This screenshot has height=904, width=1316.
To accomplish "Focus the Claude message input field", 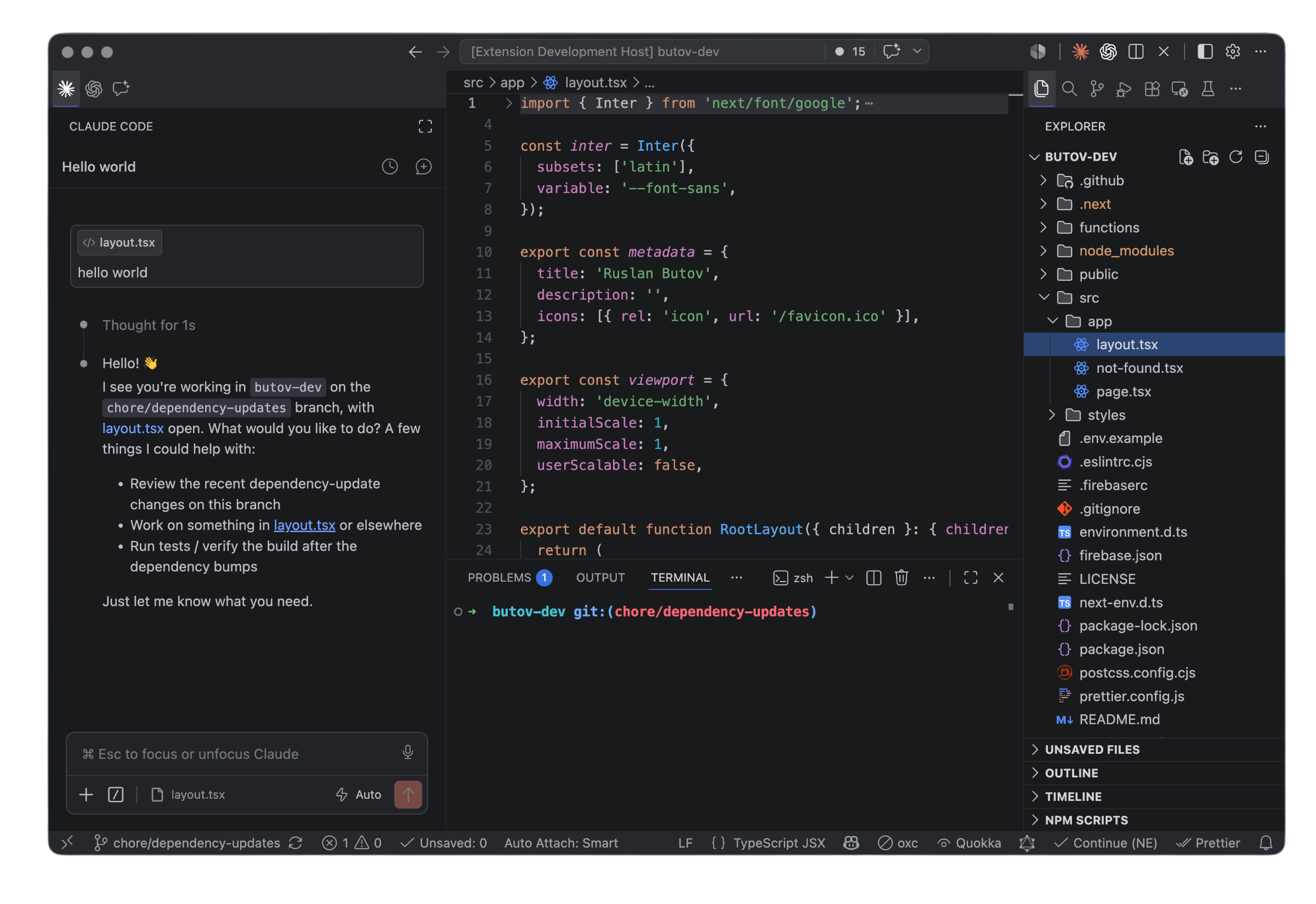I will [x=238, y=754].
